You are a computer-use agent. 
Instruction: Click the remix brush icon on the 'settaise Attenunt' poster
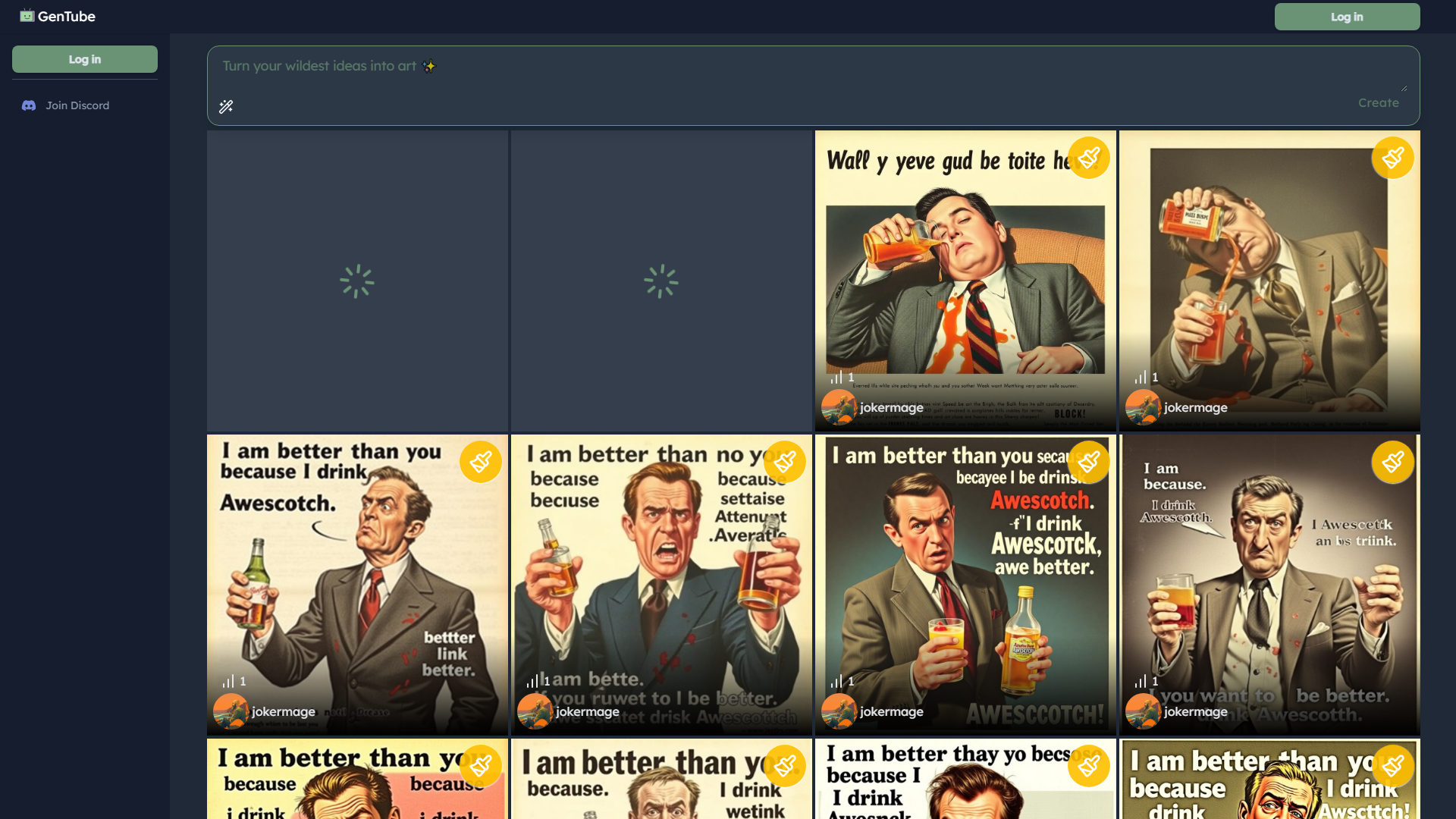tap(785, 462)
